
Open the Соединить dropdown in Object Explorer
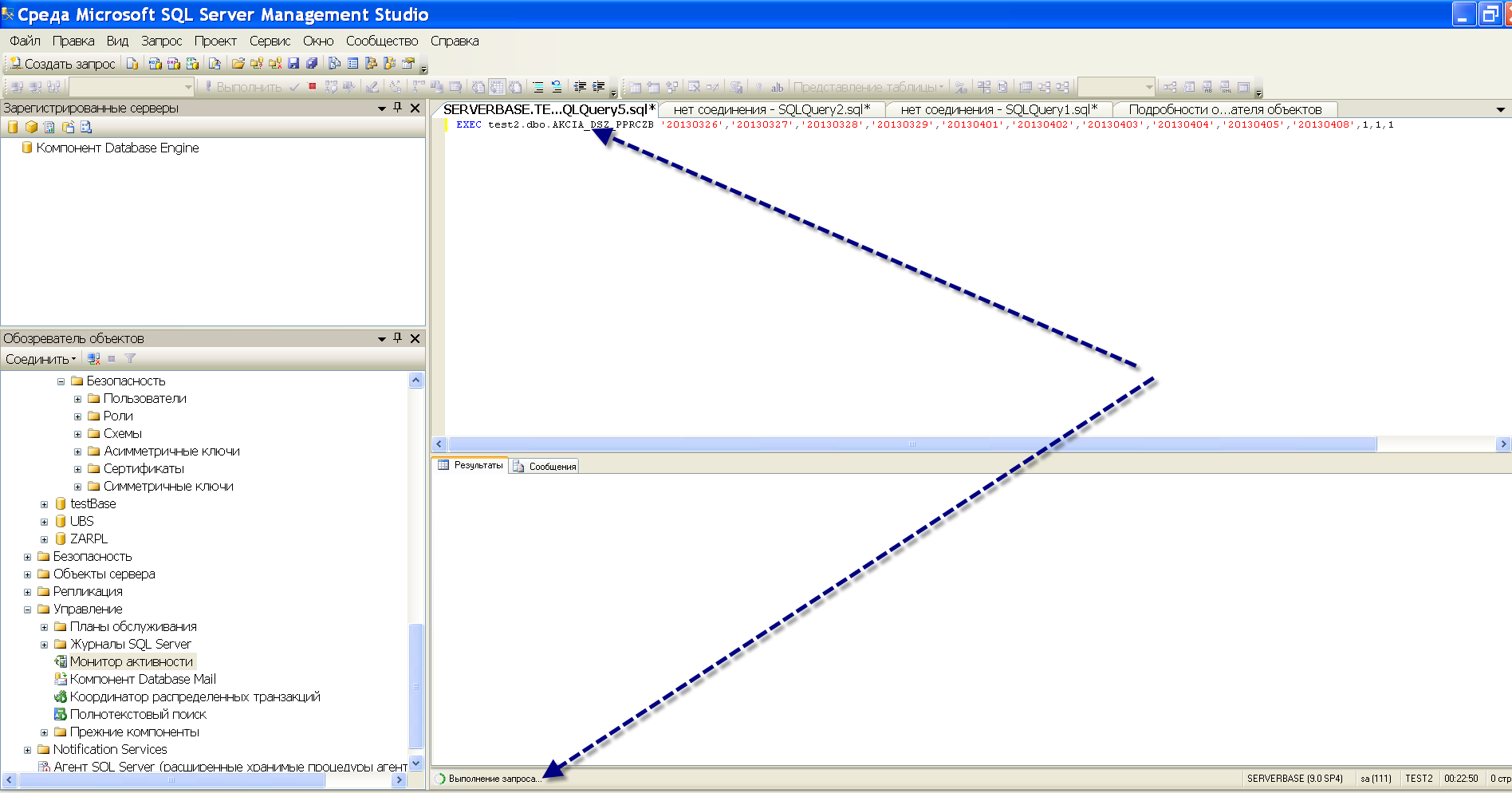coord(41,359)
